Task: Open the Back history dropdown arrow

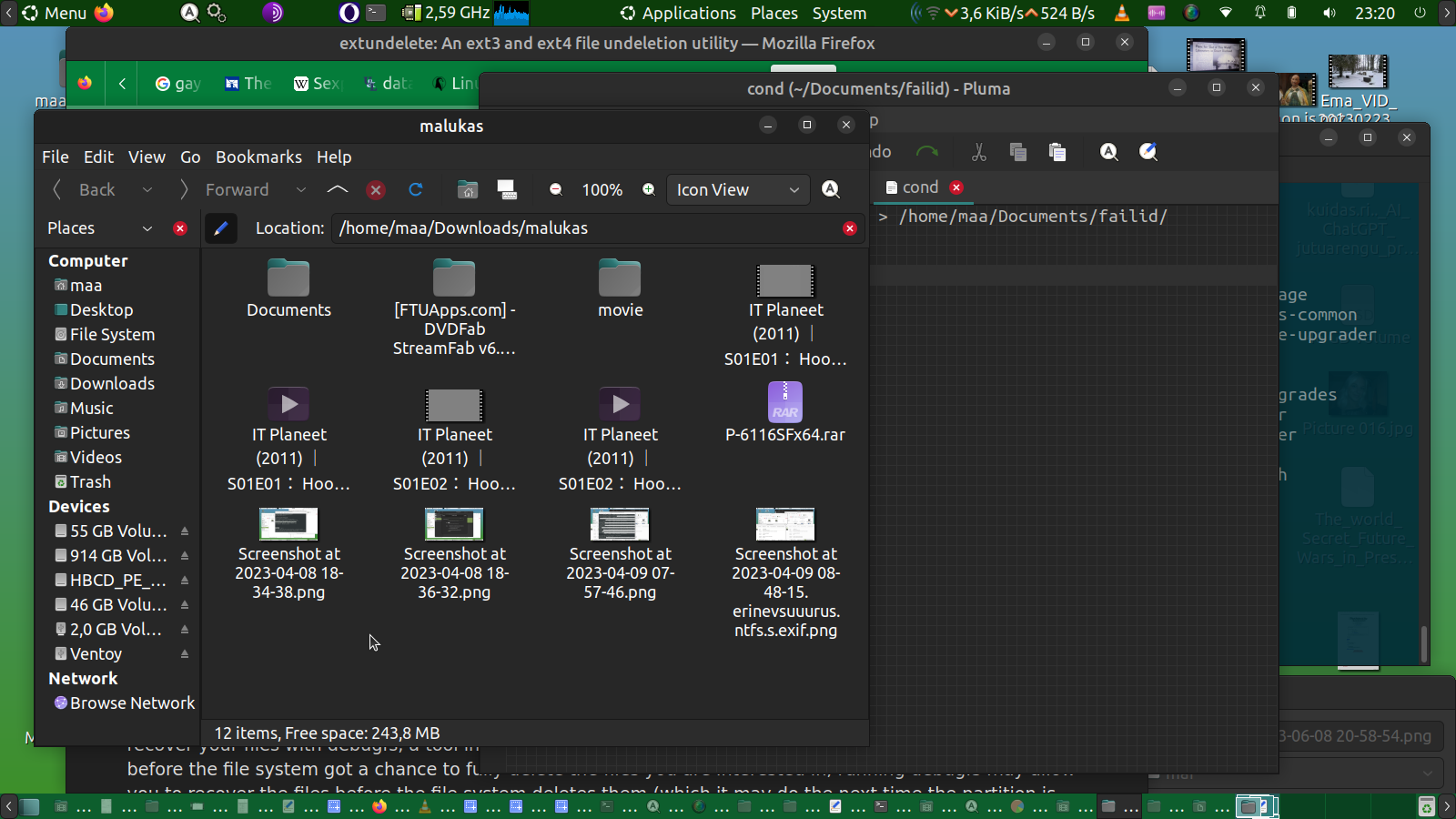Action: [x=147, y=189]
